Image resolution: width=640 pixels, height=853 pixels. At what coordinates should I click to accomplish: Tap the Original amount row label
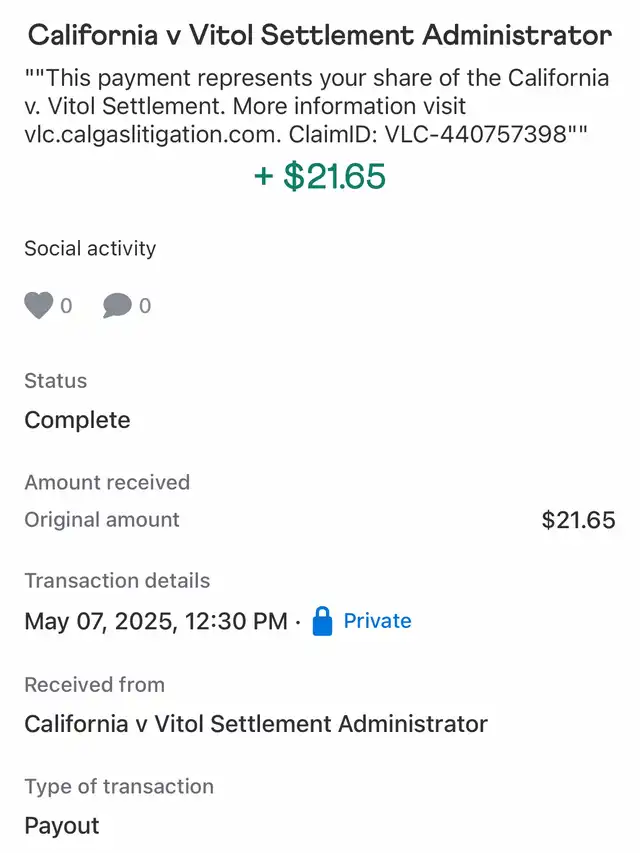[x=102, y=520]
